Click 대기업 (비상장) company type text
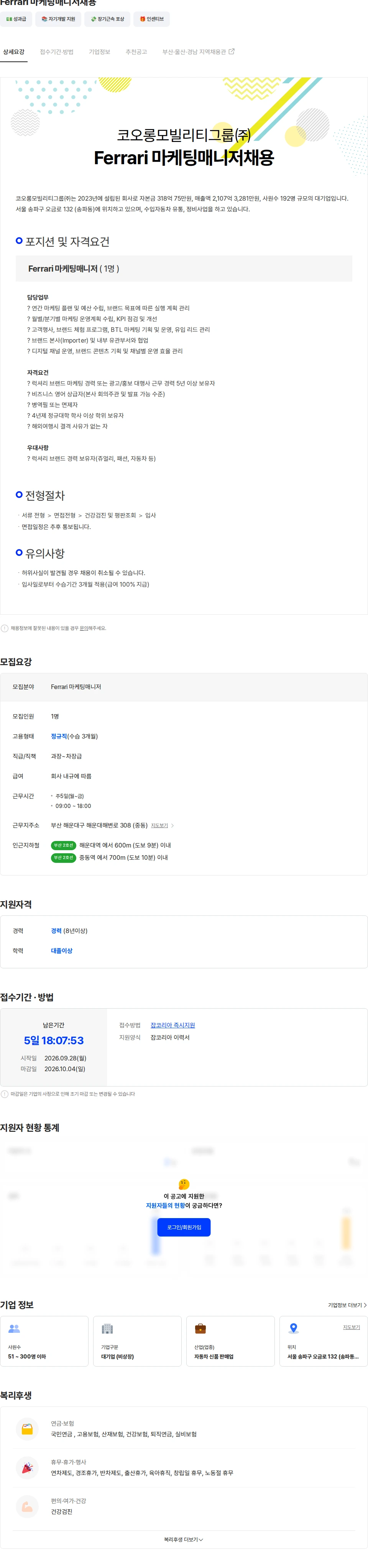The height and width of the screenshot is (1568, 368). pyautogui.click(x=117, y=1357)
